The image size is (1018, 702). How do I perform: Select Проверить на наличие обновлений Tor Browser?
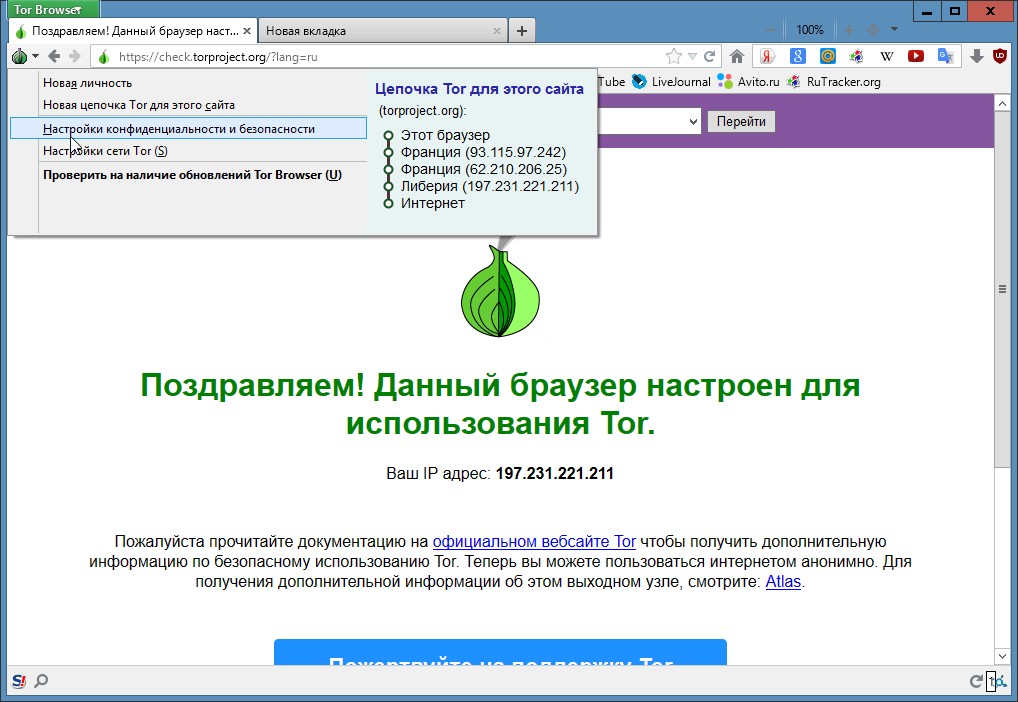click(192, 175)
